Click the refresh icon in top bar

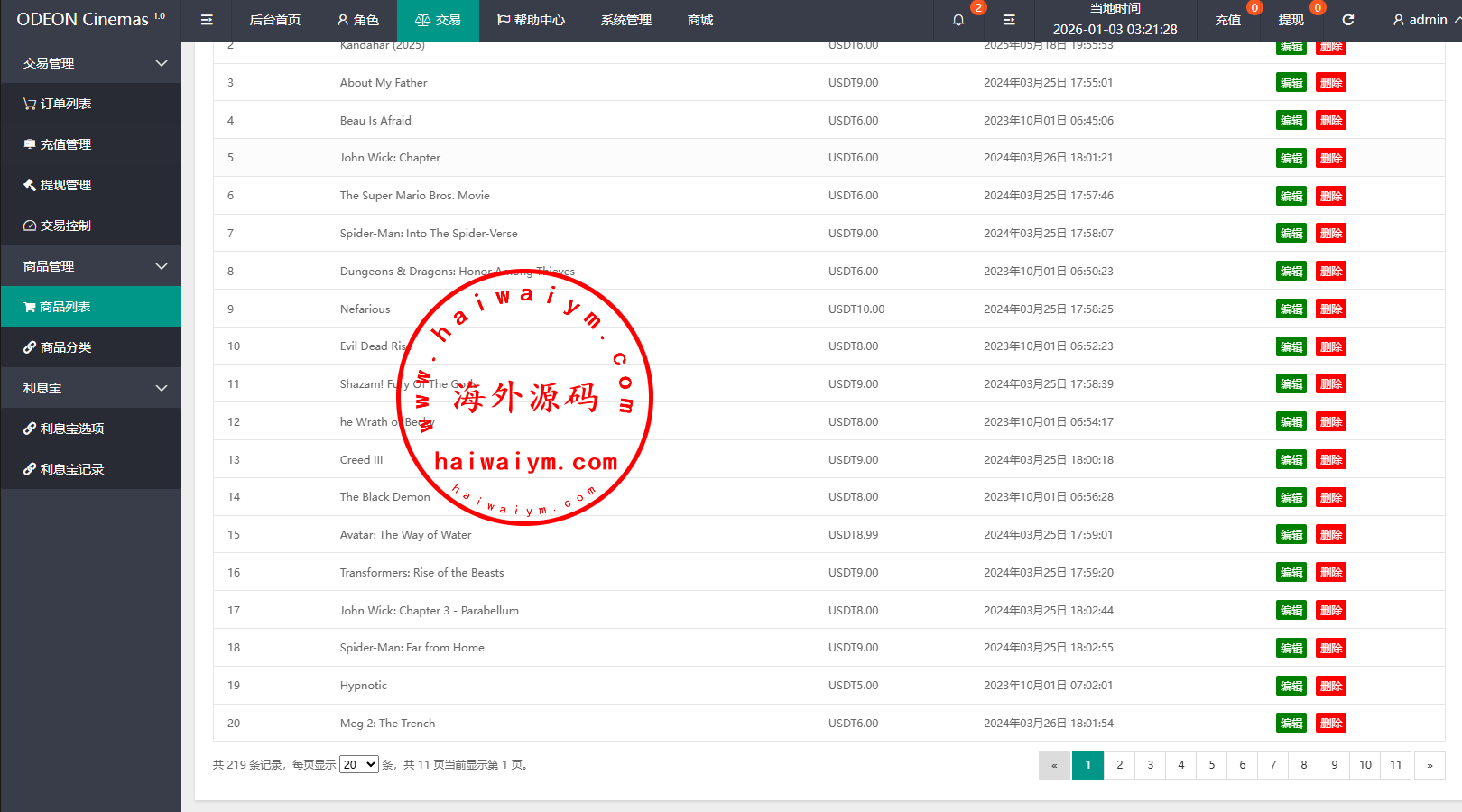tap(1348, 20)
